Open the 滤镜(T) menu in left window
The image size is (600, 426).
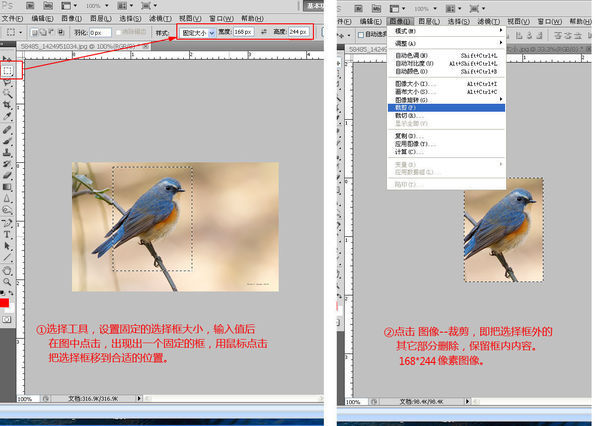point(160,18)
